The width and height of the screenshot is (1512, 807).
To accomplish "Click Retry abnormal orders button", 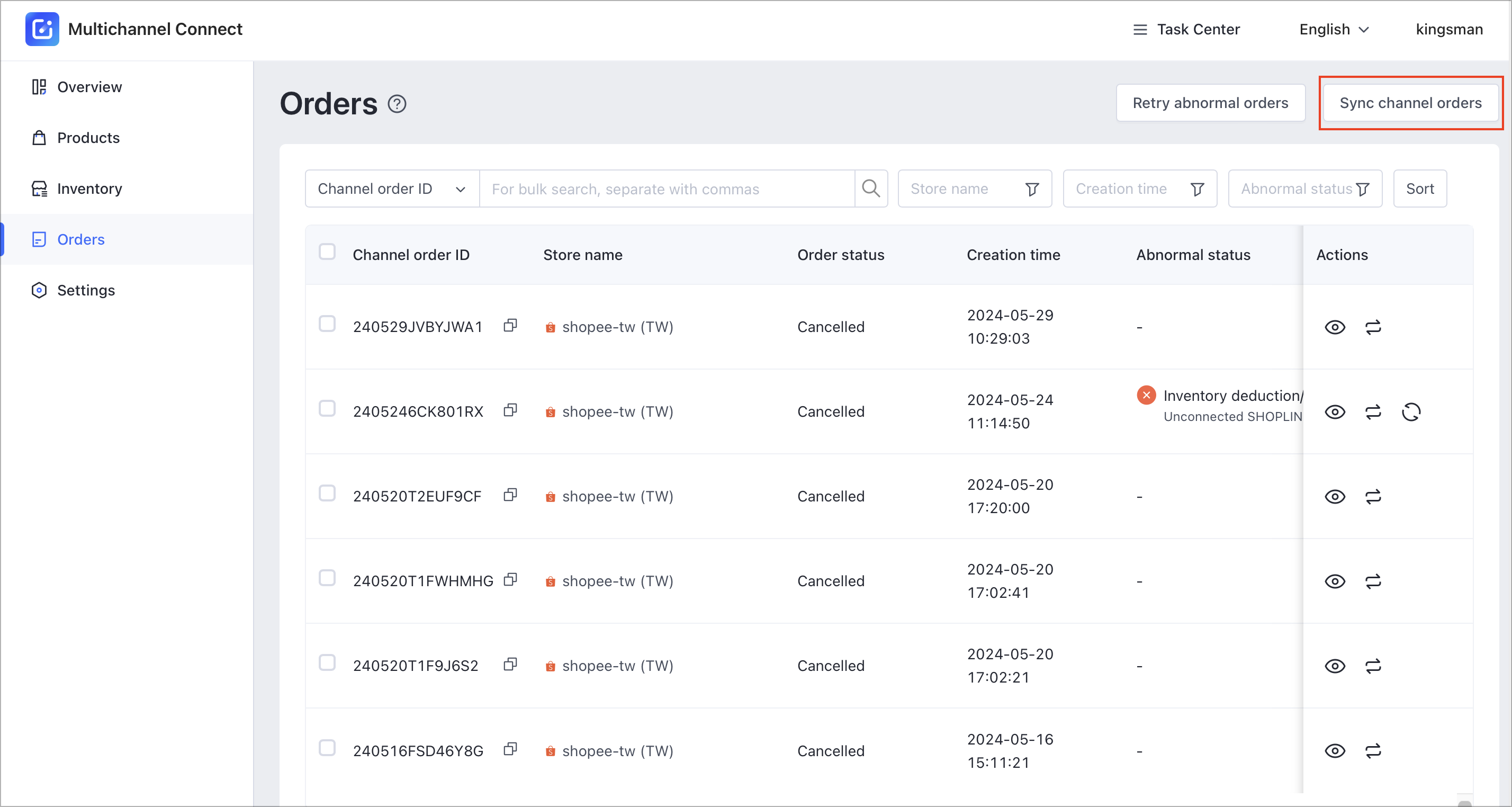I will (1210, 103).
